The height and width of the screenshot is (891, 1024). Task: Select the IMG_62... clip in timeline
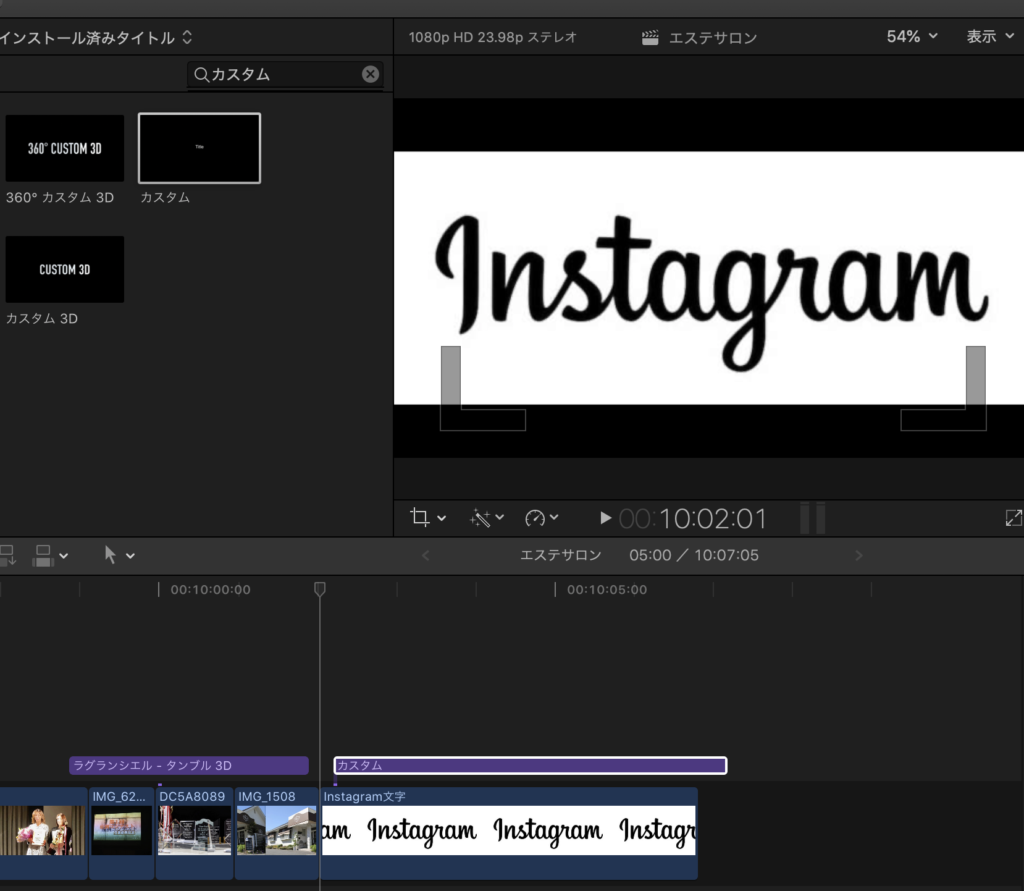point(121,833)
